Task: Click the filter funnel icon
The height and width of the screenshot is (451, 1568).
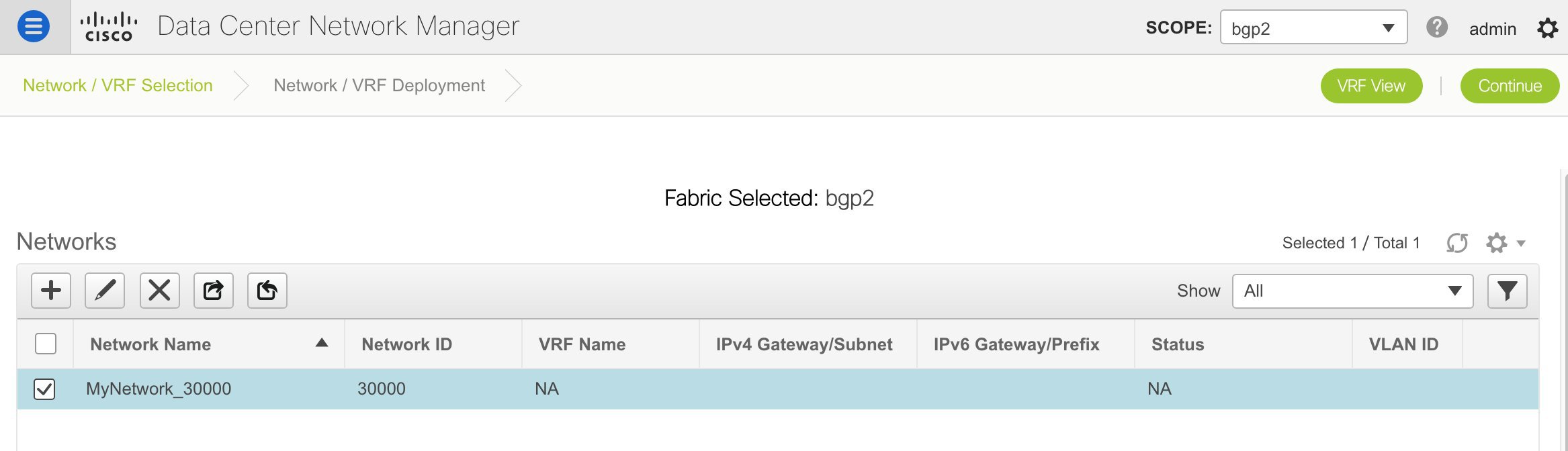Action: (1507, 291)
